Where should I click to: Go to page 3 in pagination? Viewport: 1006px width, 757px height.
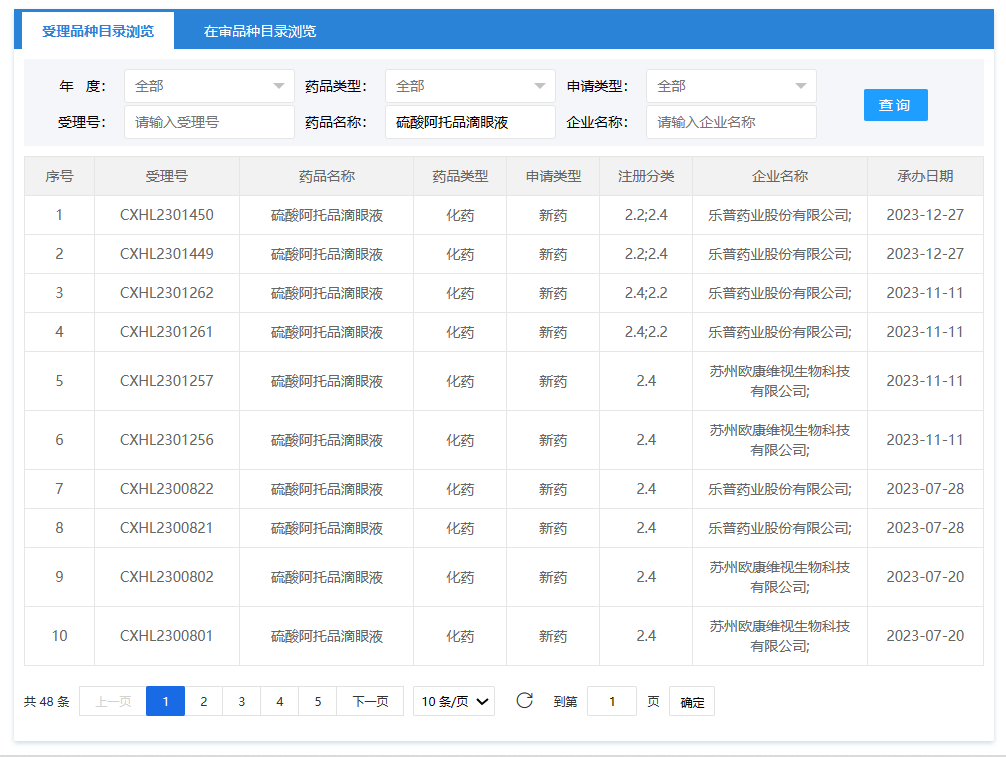click(x=241, y=701)
